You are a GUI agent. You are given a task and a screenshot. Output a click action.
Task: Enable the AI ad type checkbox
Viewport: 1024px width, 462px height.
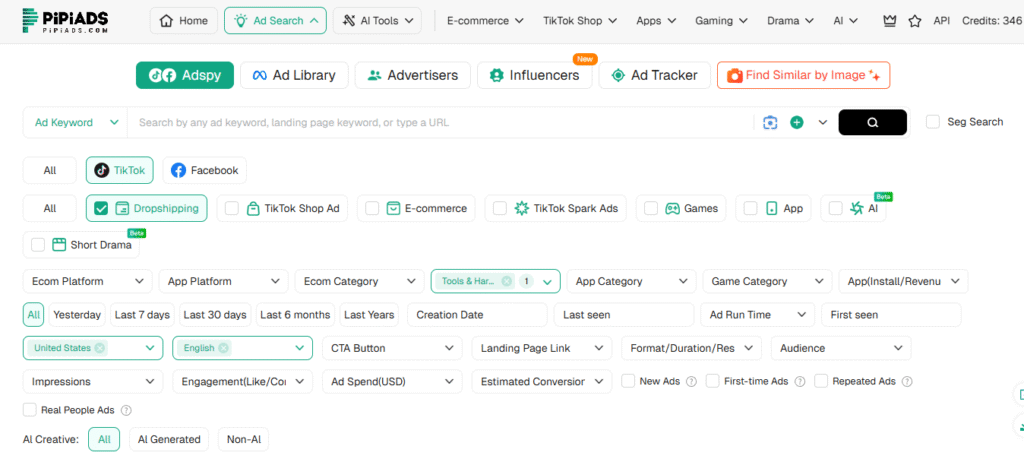pos(836,208)
